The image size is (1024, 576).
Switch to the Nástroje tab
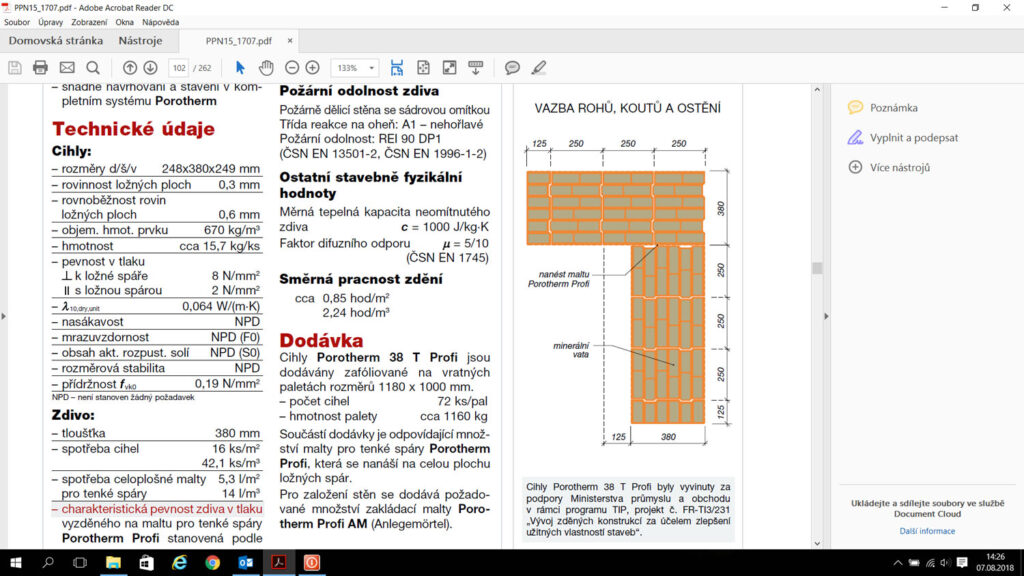point(140,41)
